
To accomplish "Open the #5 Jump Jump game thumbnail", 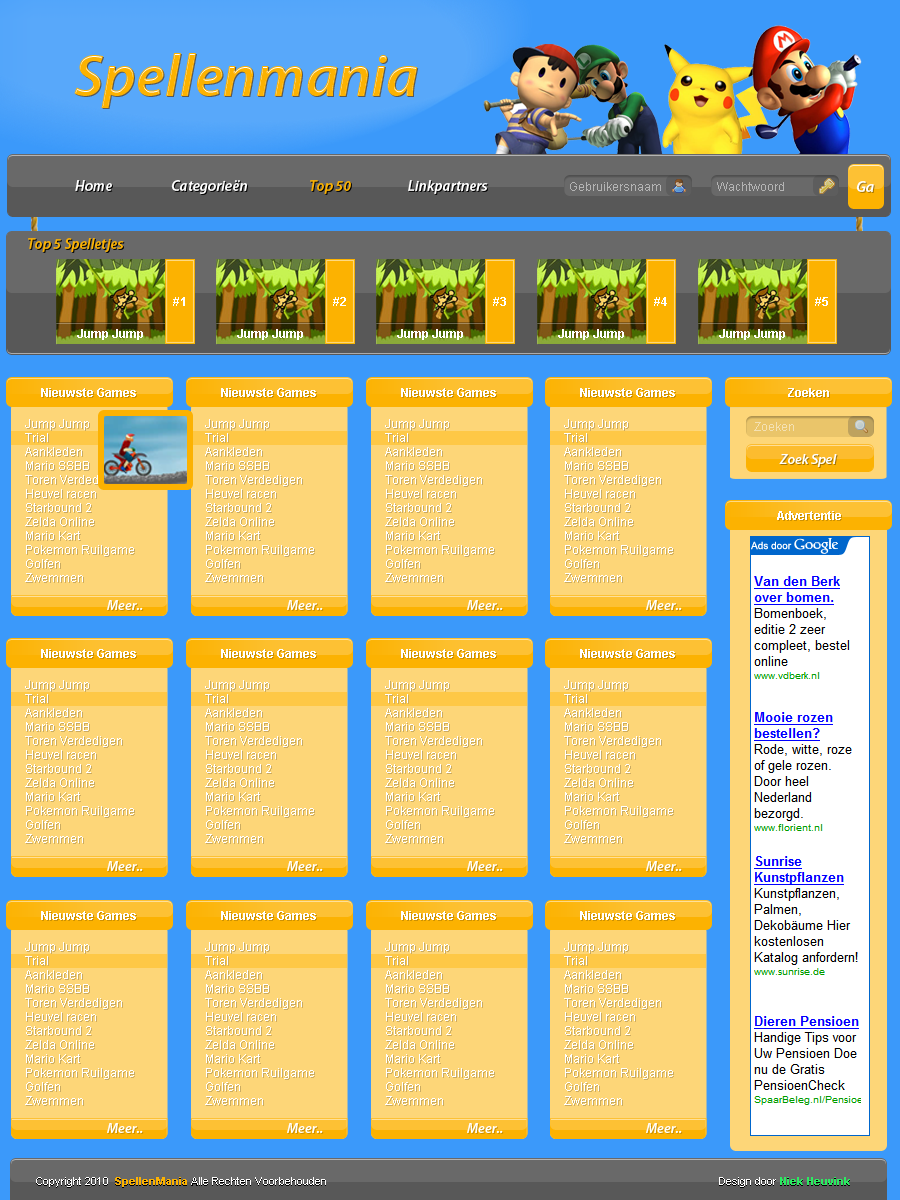I will [767, 301].
